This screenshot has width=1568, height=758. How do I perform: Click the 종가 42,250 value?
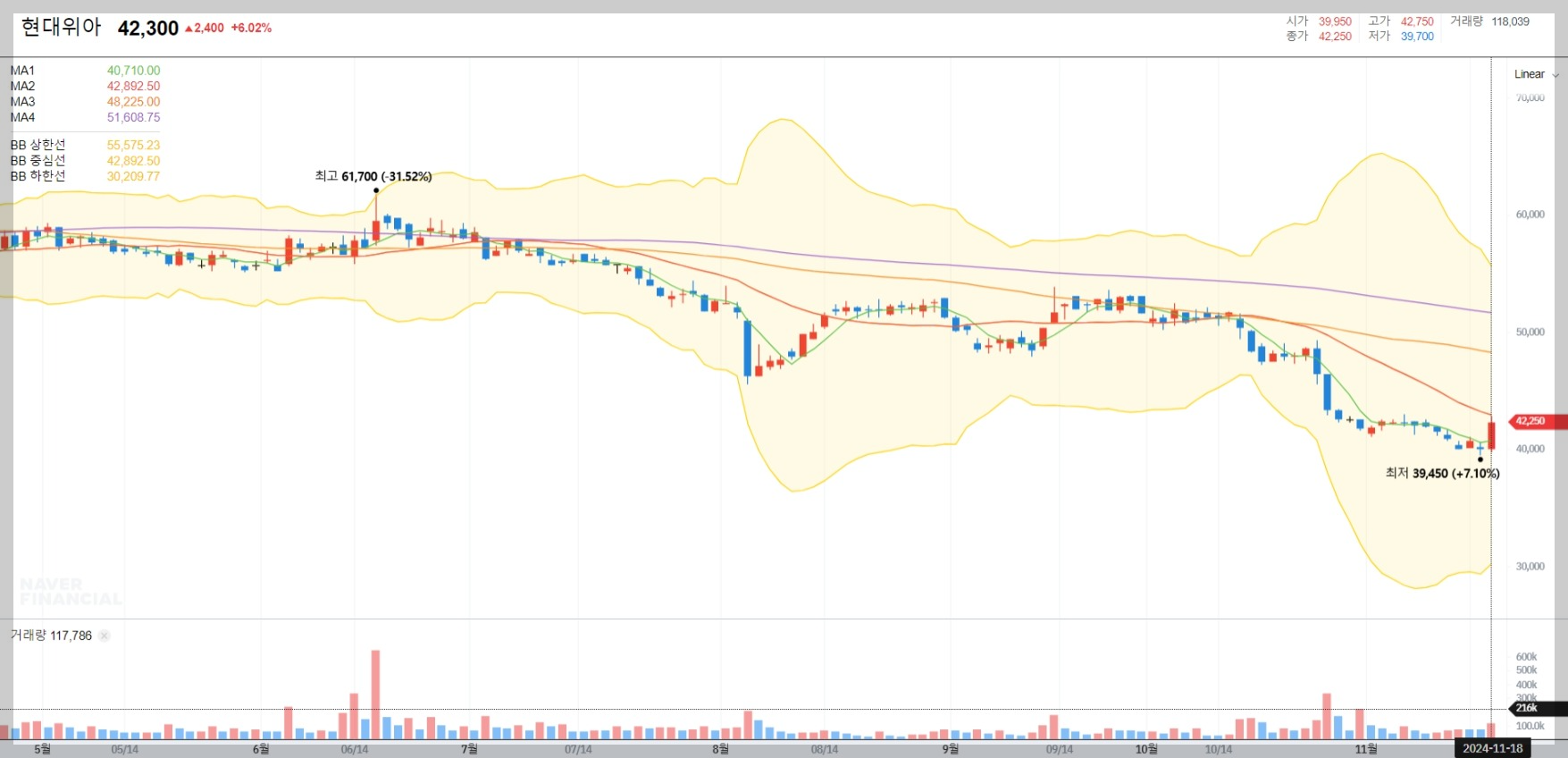click(x=1335, y=37)
